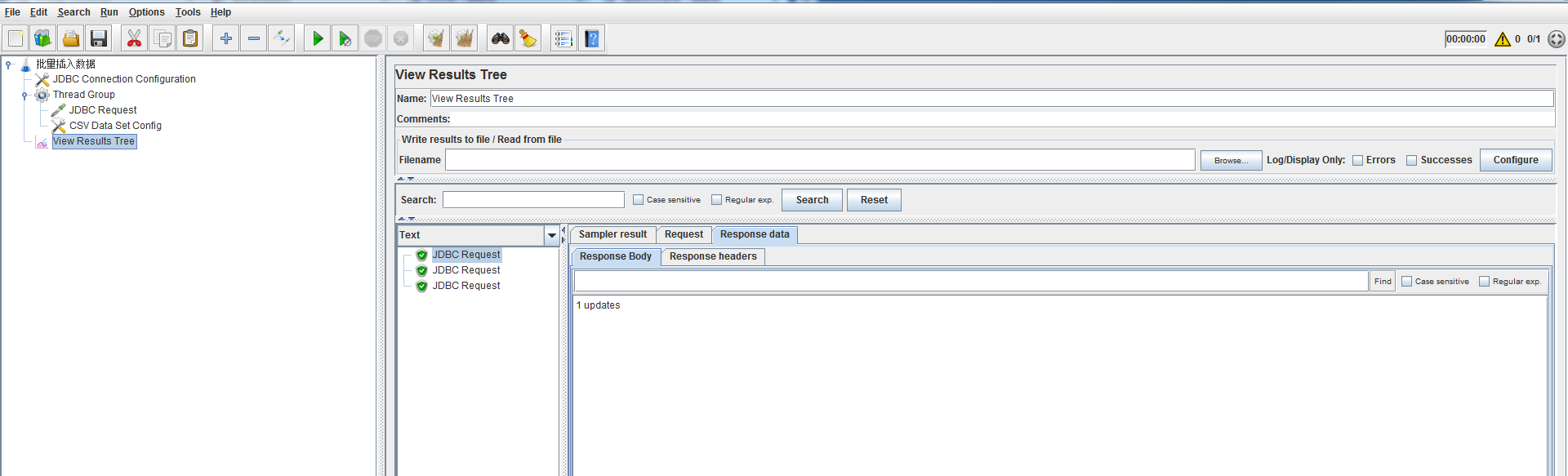Image resolution: width=1568 pixels, height=476 pixels.
Task: Click the Paste clipboard icon
Action: click(x=190, y=38)
